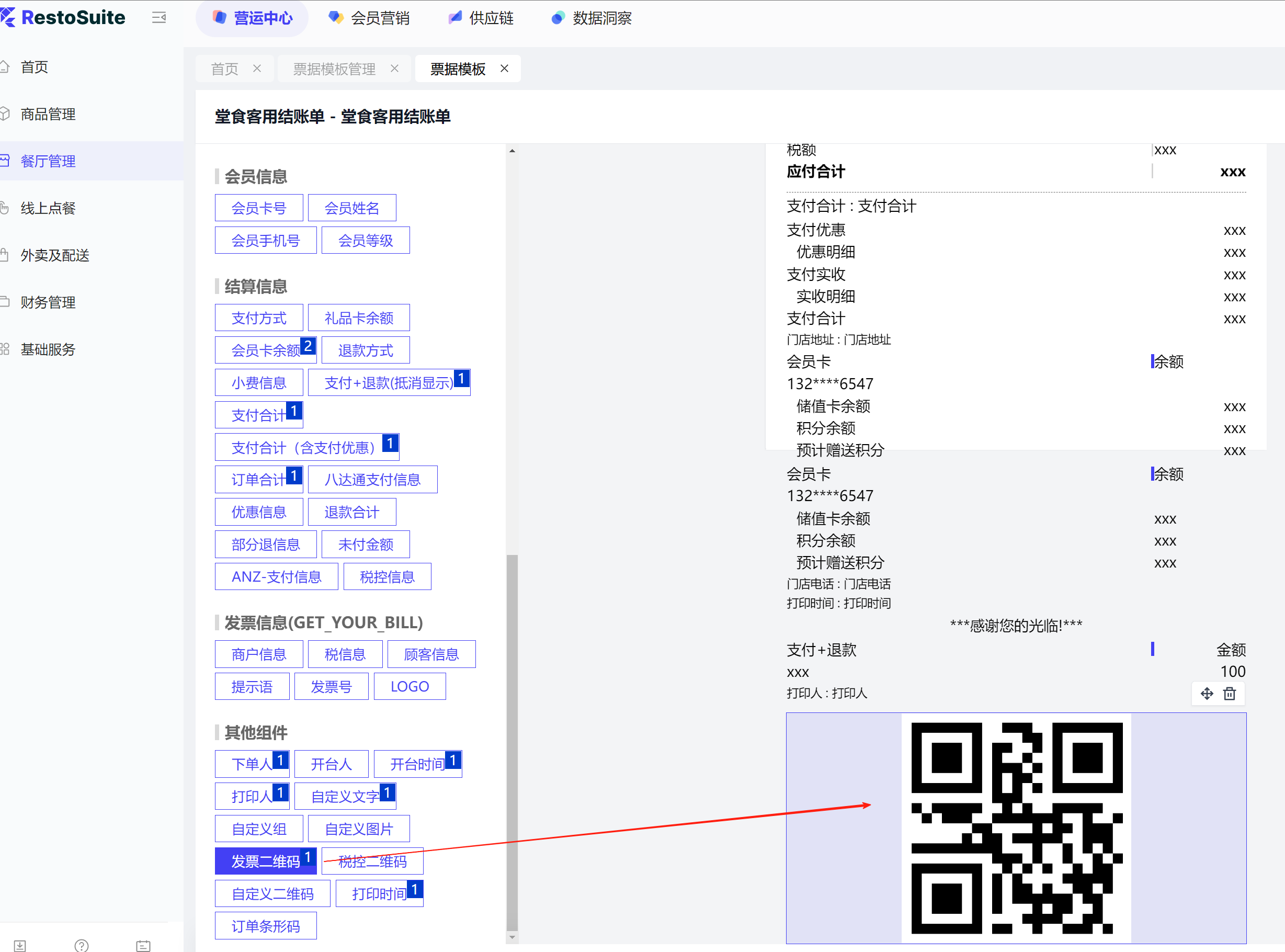Add 退款合计 component

point(352,512)
